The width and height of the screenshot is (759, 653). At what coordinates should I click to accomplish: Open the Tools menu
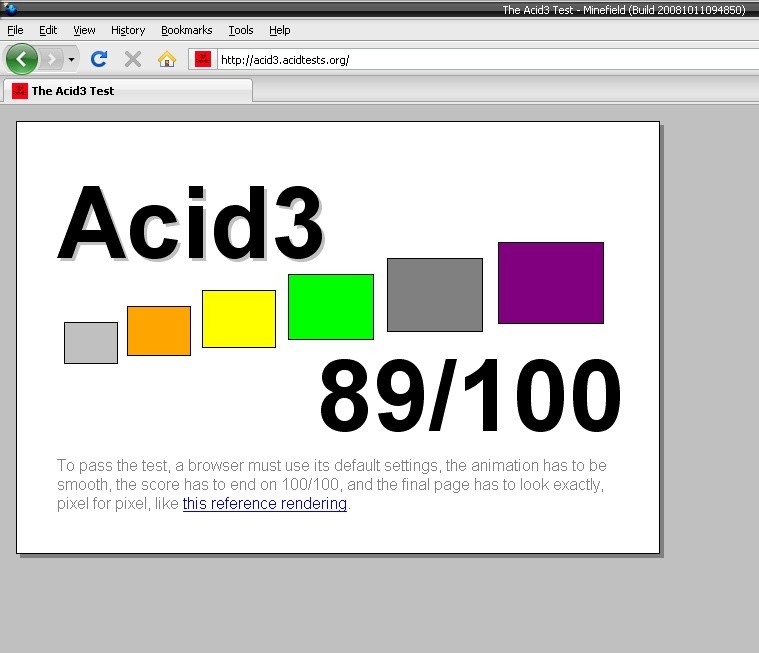241,30
